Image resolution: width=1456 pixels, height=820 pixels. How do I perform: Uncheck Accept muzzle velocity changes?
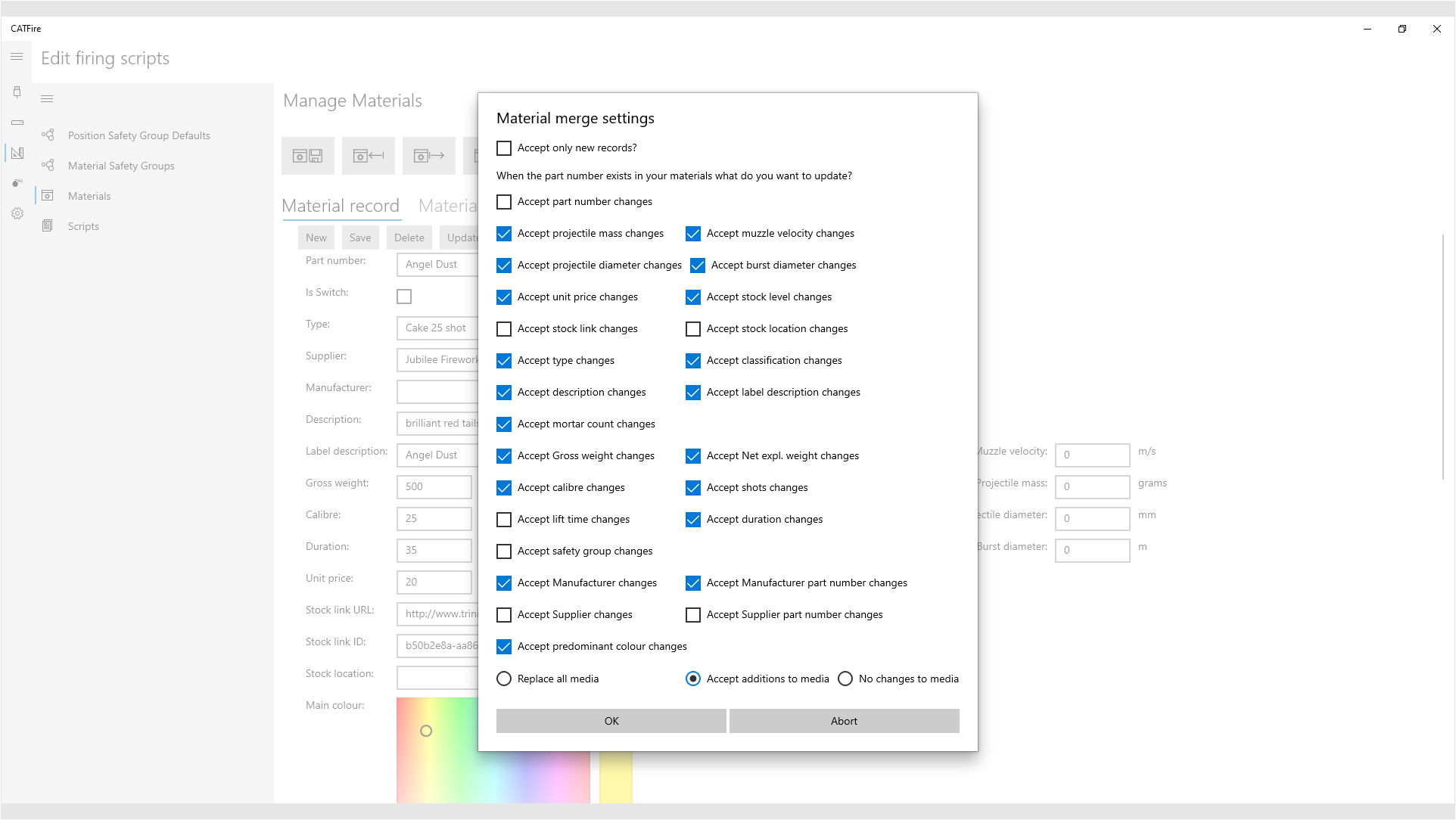(x=693, y=234)
